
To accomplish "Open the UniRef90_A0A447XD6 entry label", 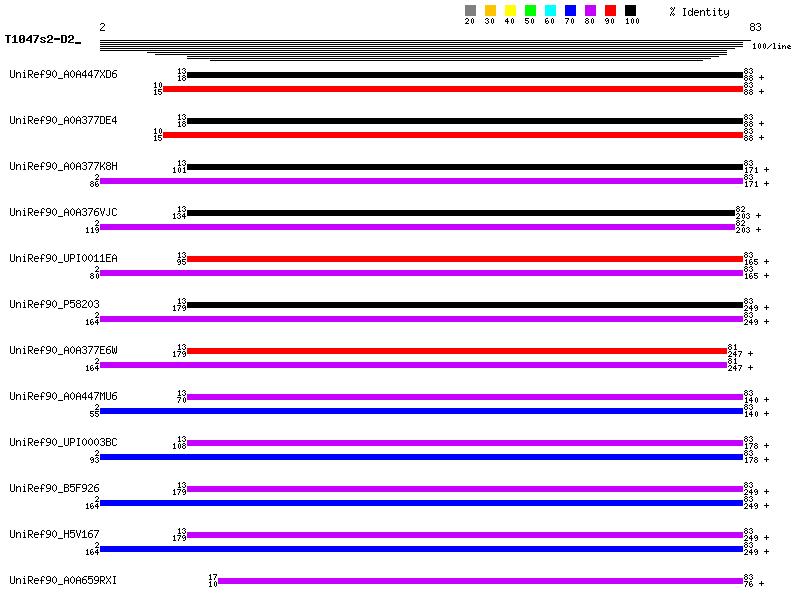I will pos(63,74).
